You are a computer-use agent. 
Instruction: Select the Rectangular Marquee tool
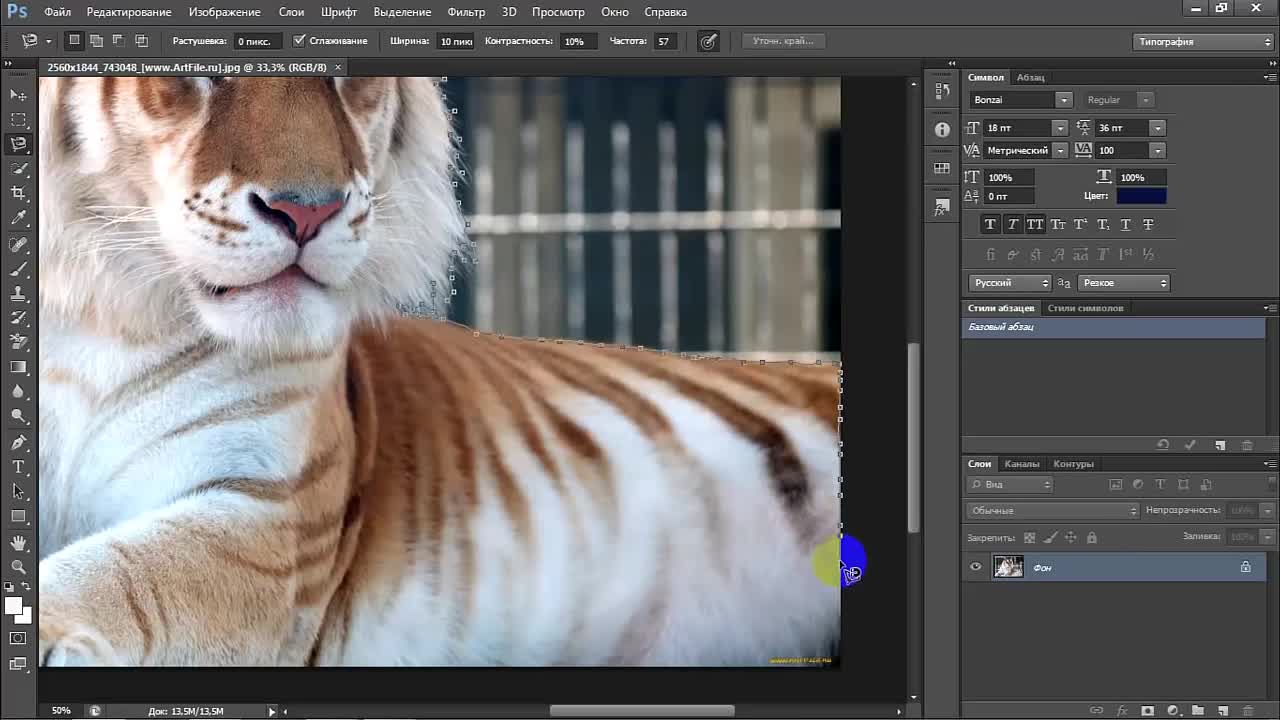(18, 120)
